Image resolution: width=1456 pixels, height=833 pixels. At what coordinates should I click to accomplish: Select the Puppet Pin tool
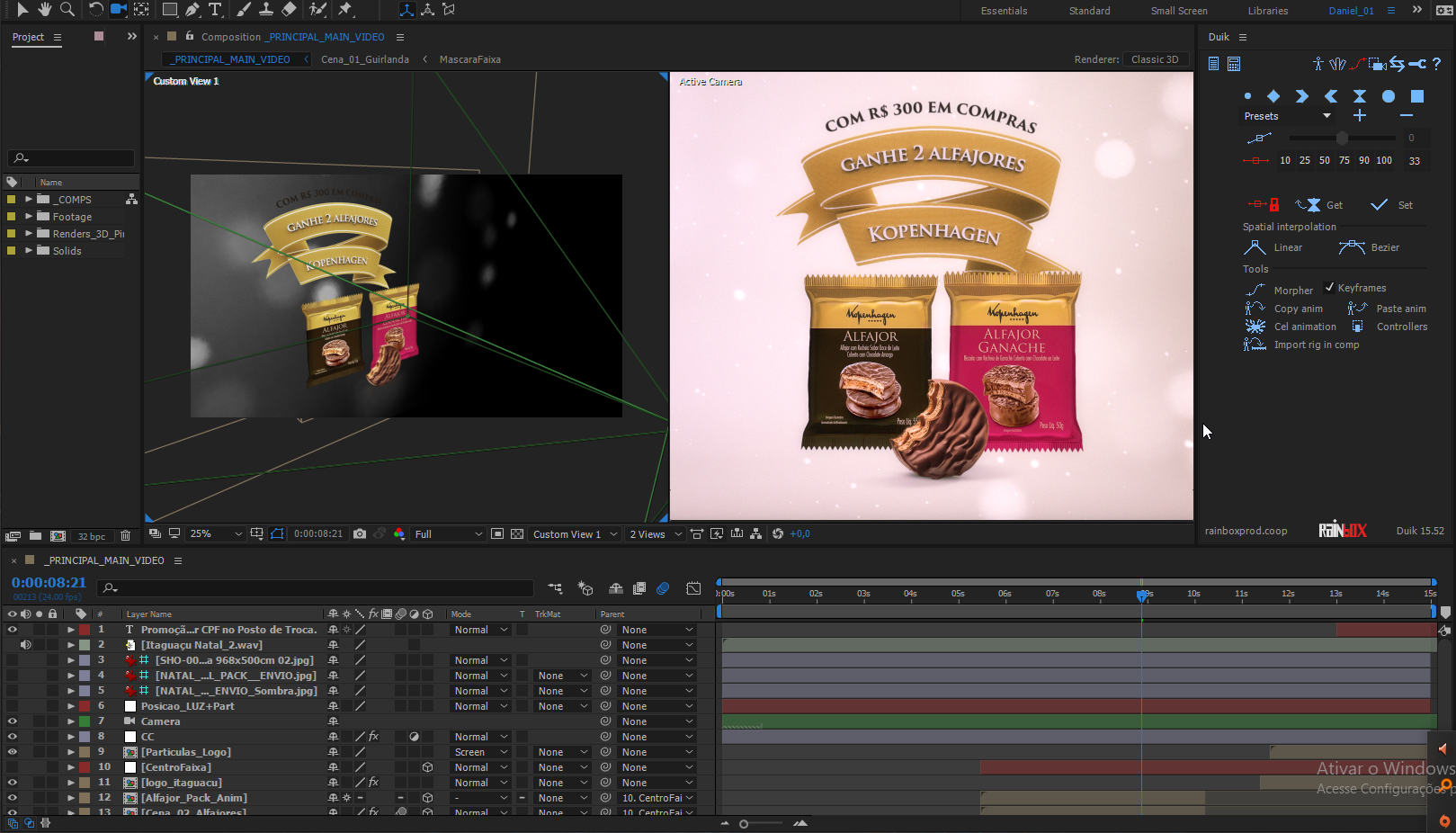[345, 10]
